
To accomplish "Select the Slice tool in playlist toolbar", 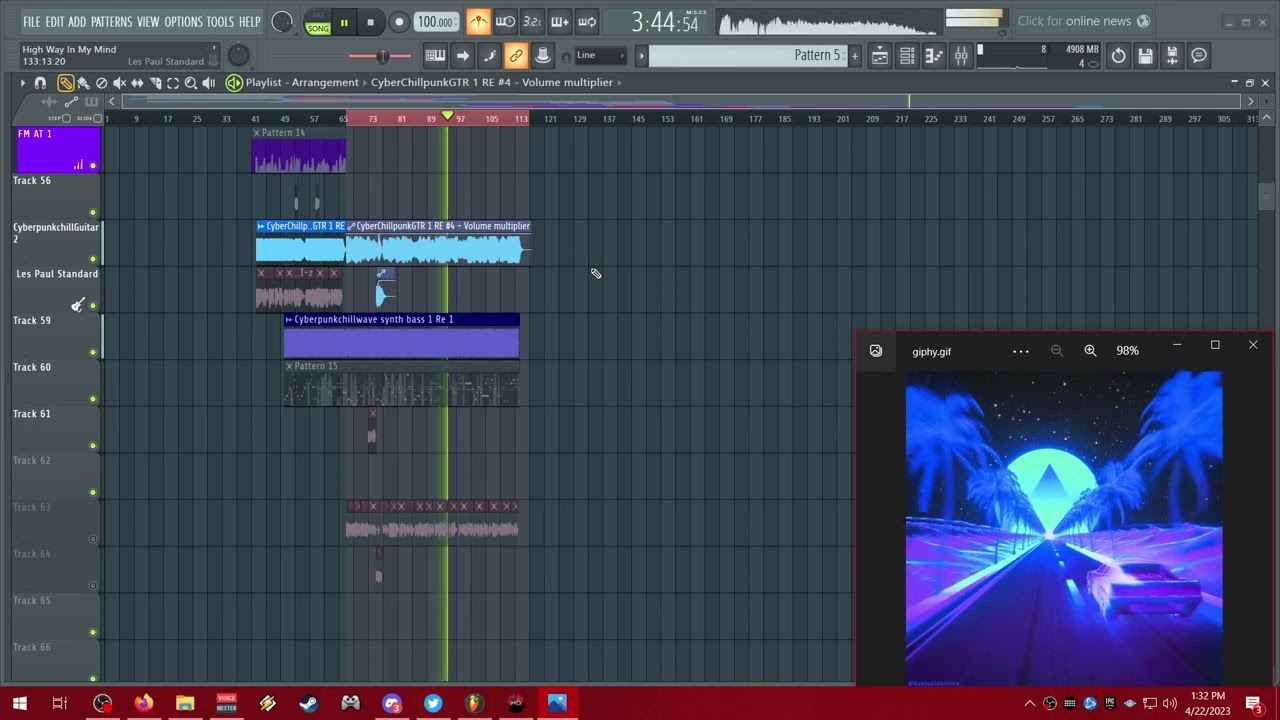I will point(155,83).
